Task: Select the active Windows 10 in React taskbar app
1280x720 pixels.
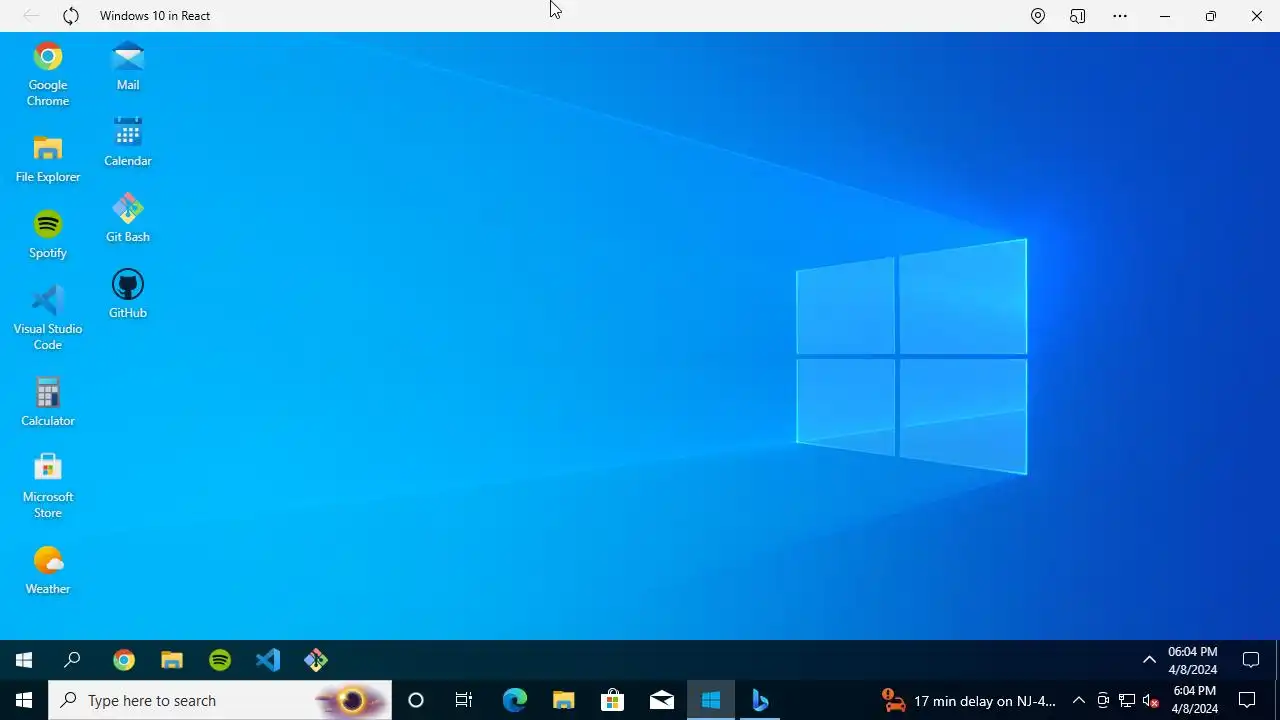Action: pyautogui.click(x=711, y=700)
